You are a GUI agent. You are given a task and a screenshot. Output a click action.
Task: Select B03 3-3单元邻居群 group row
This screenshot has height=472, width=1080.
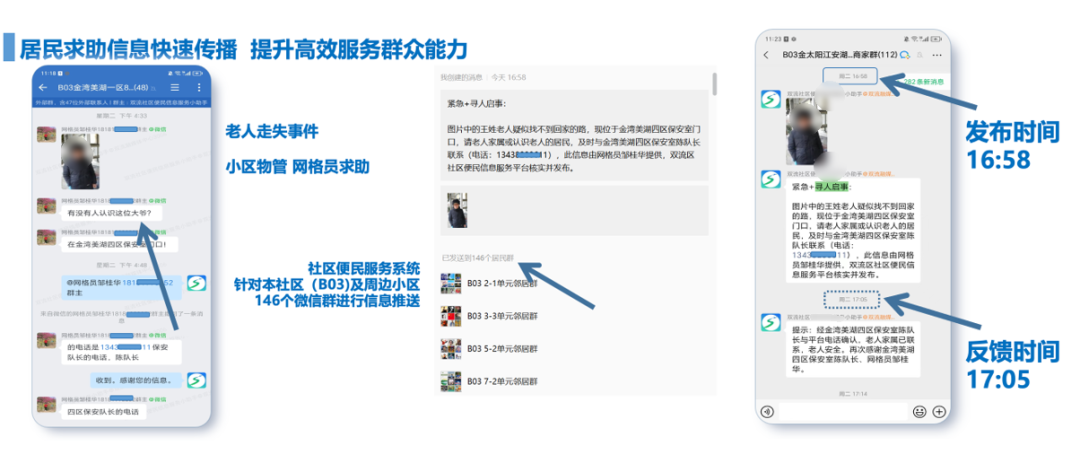tap(574, 316)
